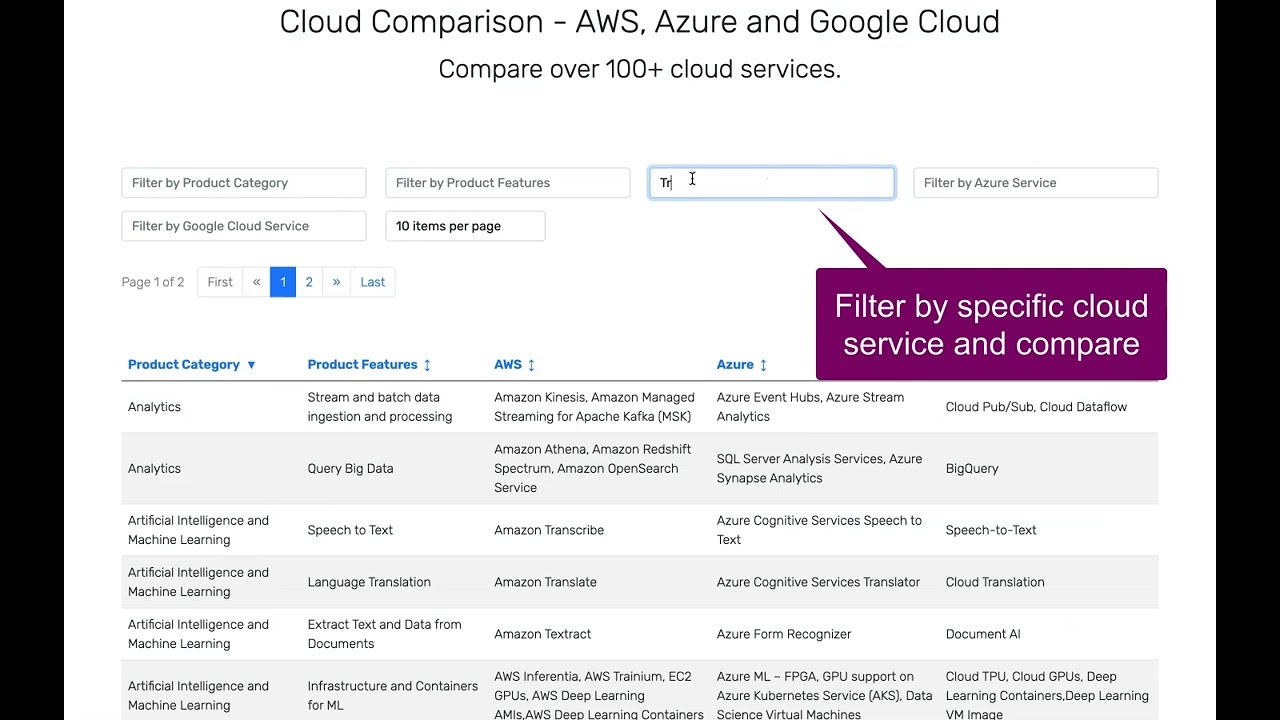The width and height of the screenshot is (1280, 720).
Task: Open the items per page dropdown
Action: tap(465, 226)
